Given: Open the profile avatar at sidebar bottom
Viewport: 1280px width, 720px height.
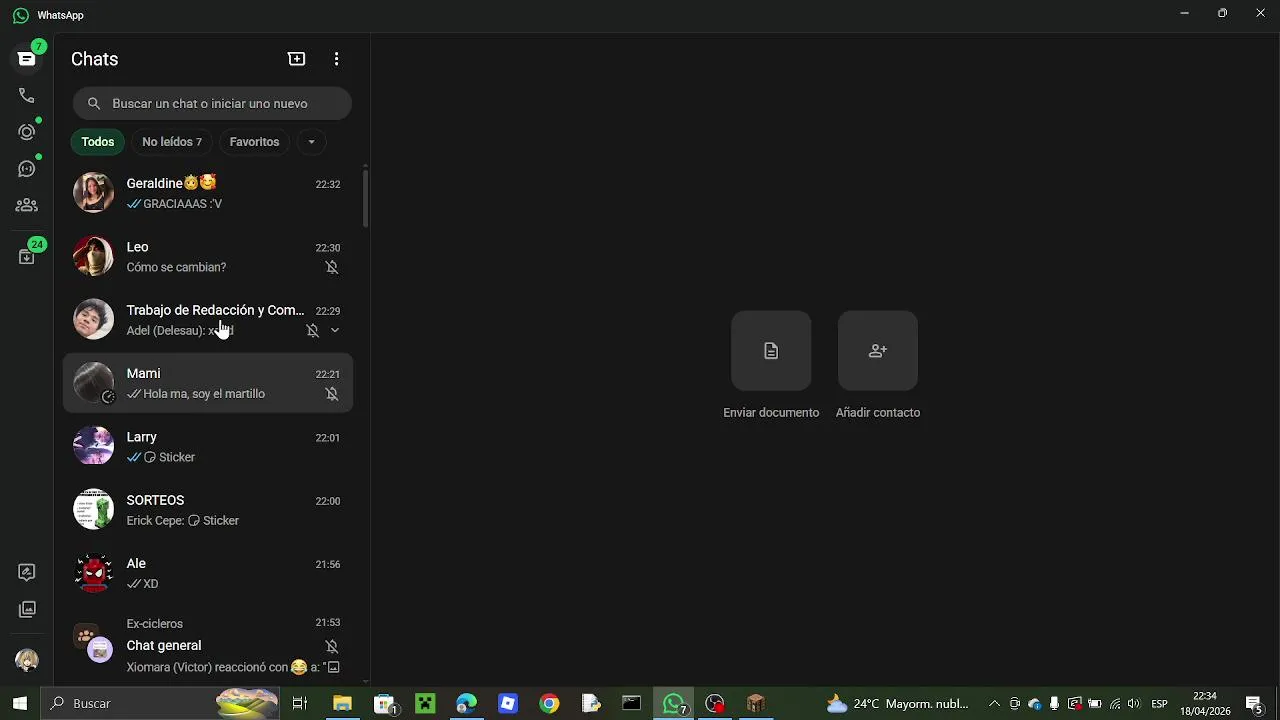Looking at the screenshot, I should pyautogui.click(x=27, y=660).
